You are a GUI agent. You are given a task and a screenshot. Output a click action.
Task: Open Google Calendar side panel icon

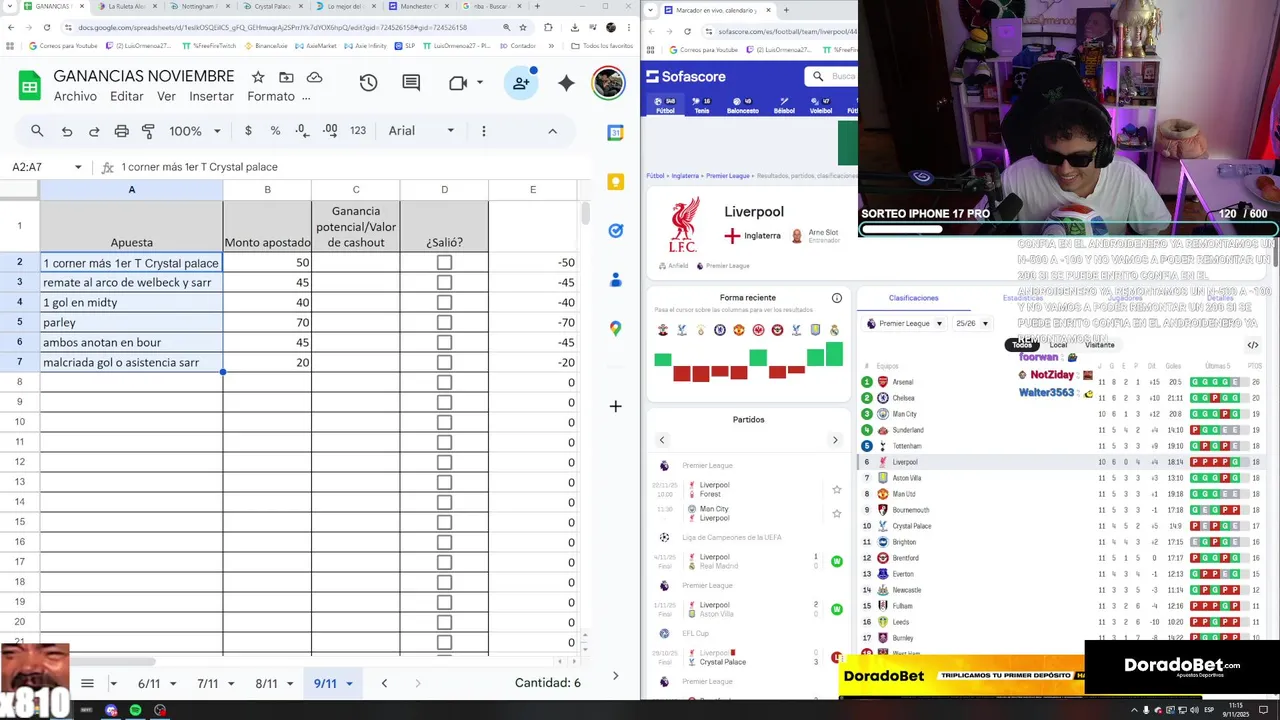pos(616,133)
